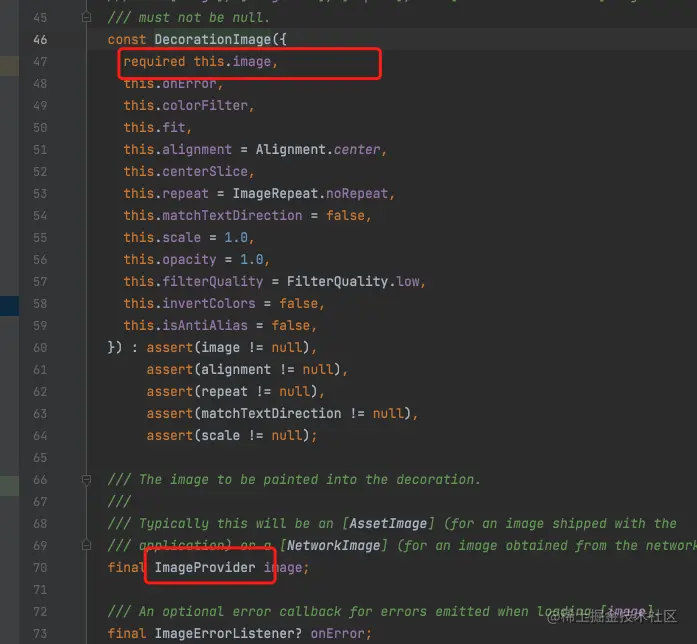Click line number 58 in the gutter

click(40, 304)
